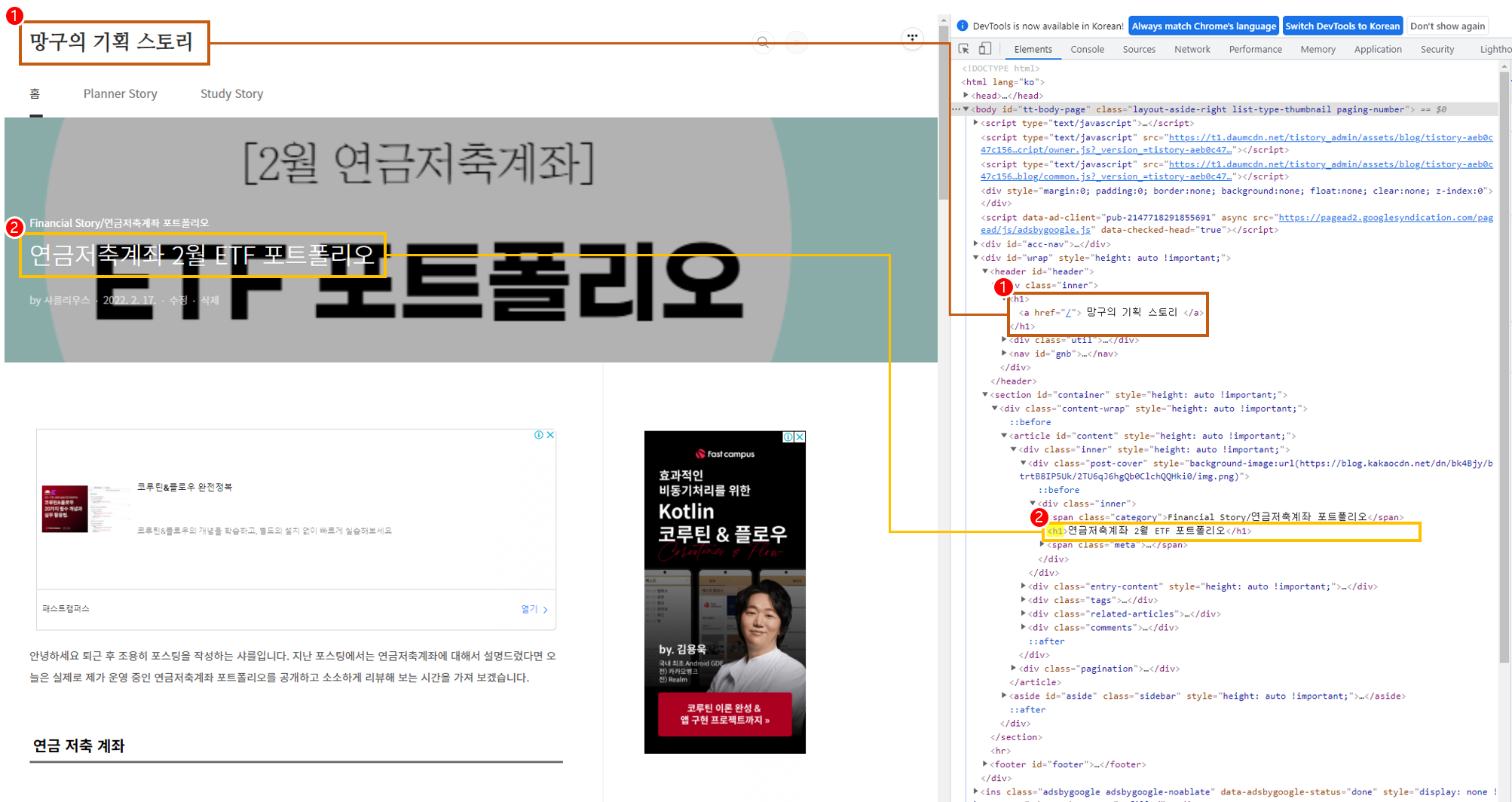Expand the div class tags node
The height and width of the screenshot is (802, 1512).
(x=1024, y=600)
